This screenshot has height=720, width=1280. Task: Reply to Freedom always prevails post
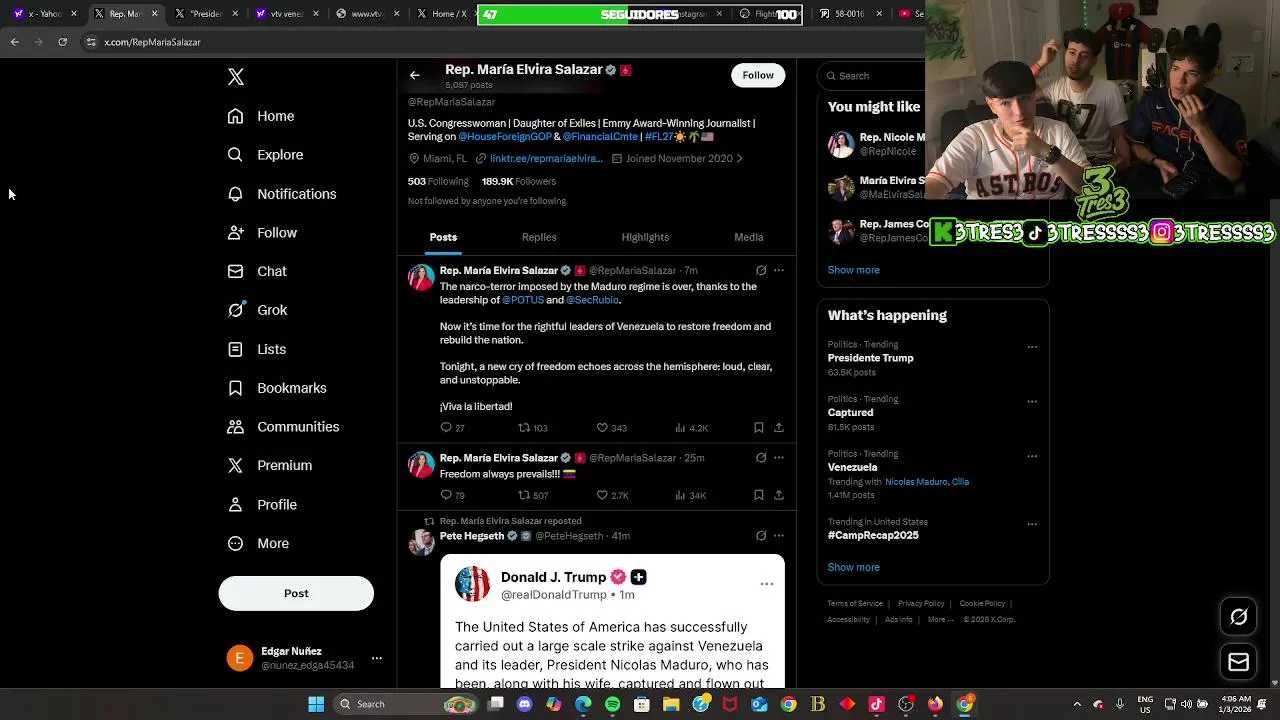point(452,495)
